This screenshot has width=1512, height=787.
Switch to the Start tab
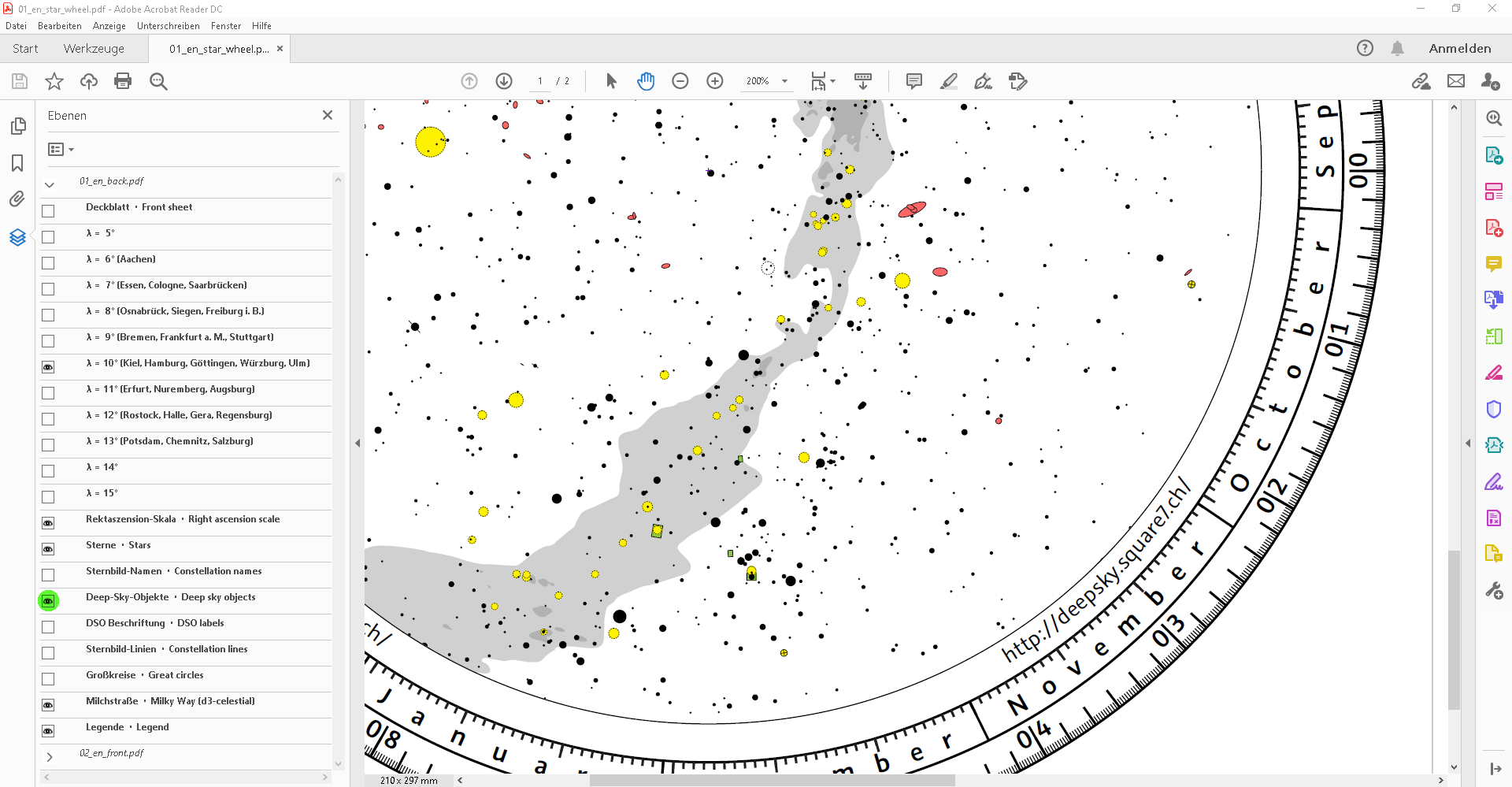25,48
